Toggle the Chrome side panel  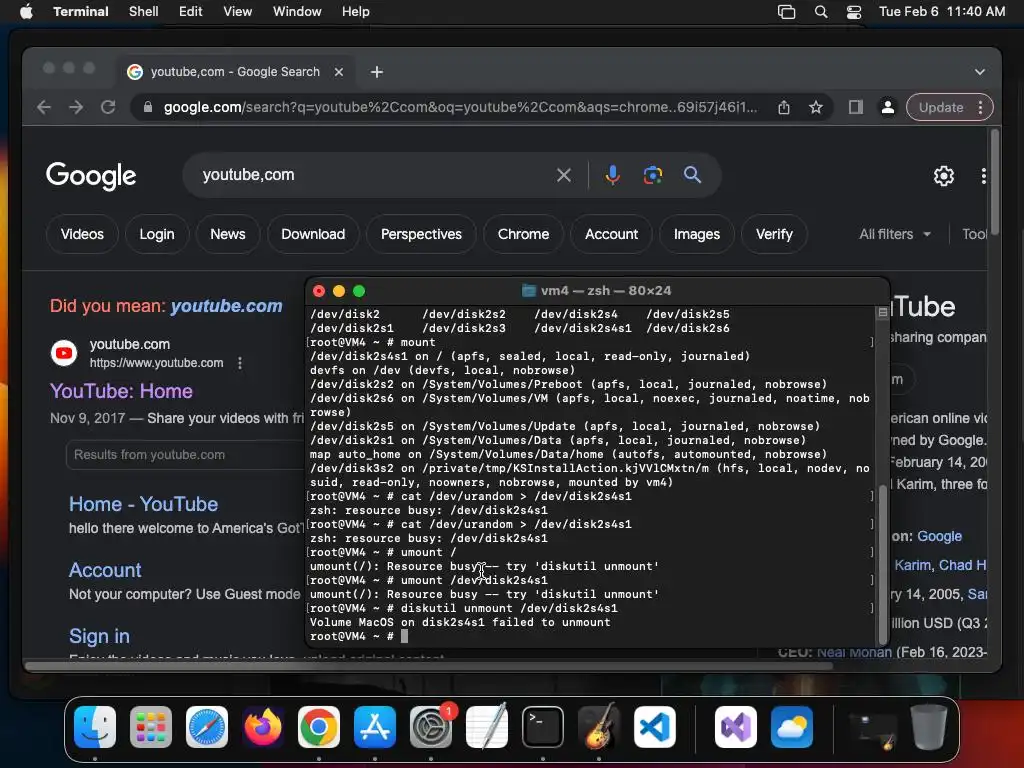[x=856, y=107]
